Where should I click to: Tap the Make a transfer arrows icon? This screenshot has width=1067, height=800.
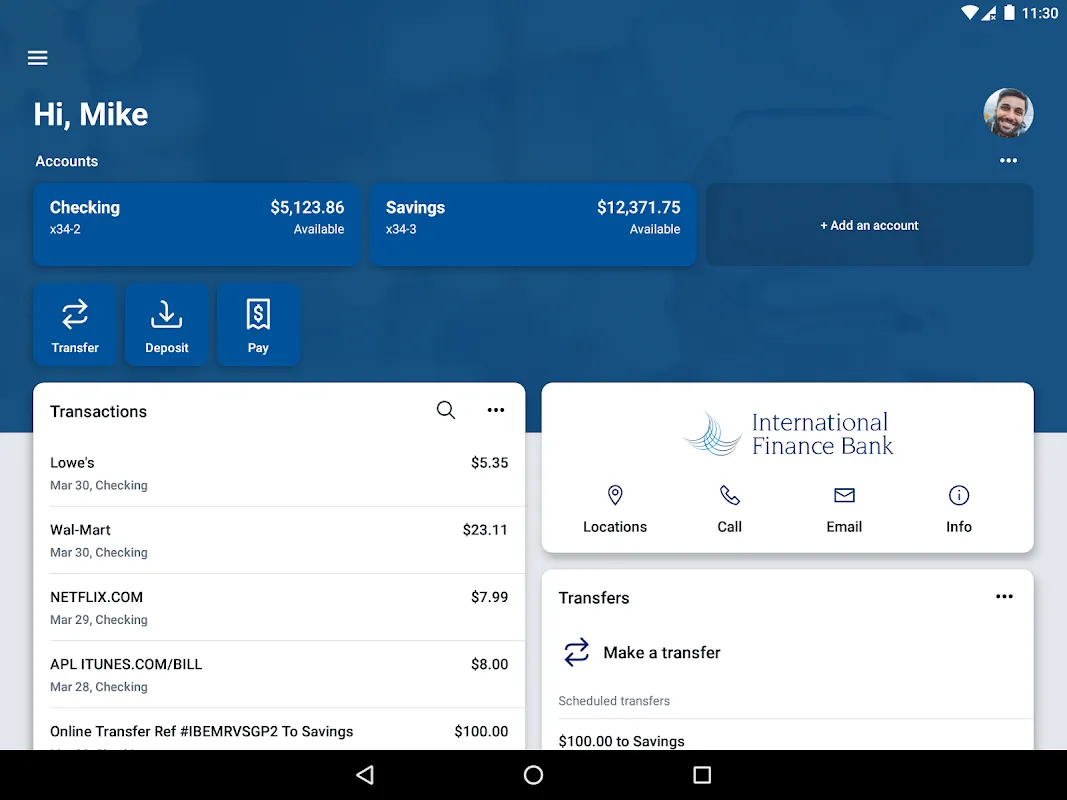pos(576,651)
